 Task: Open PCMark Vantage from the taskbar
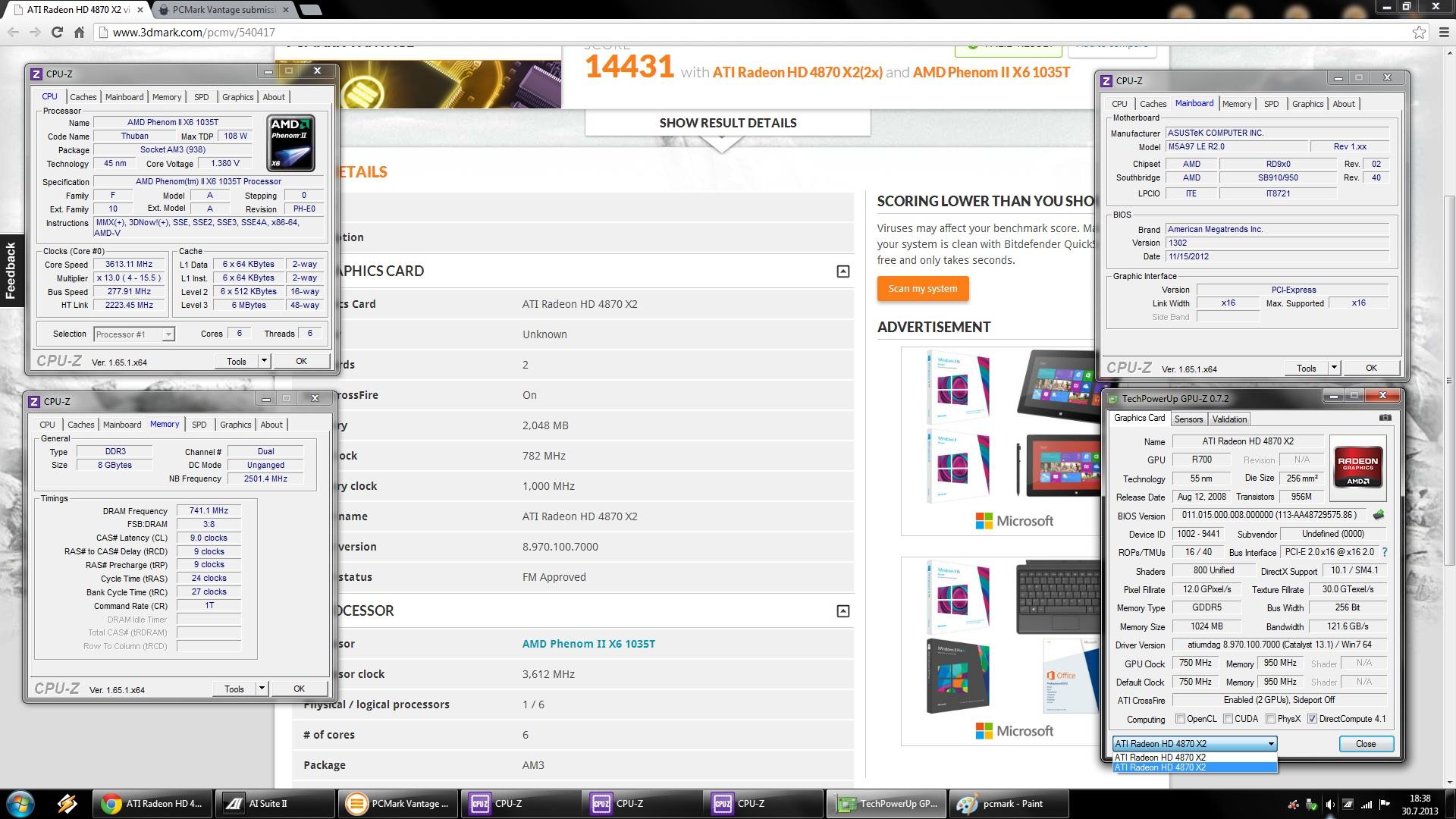397,803
